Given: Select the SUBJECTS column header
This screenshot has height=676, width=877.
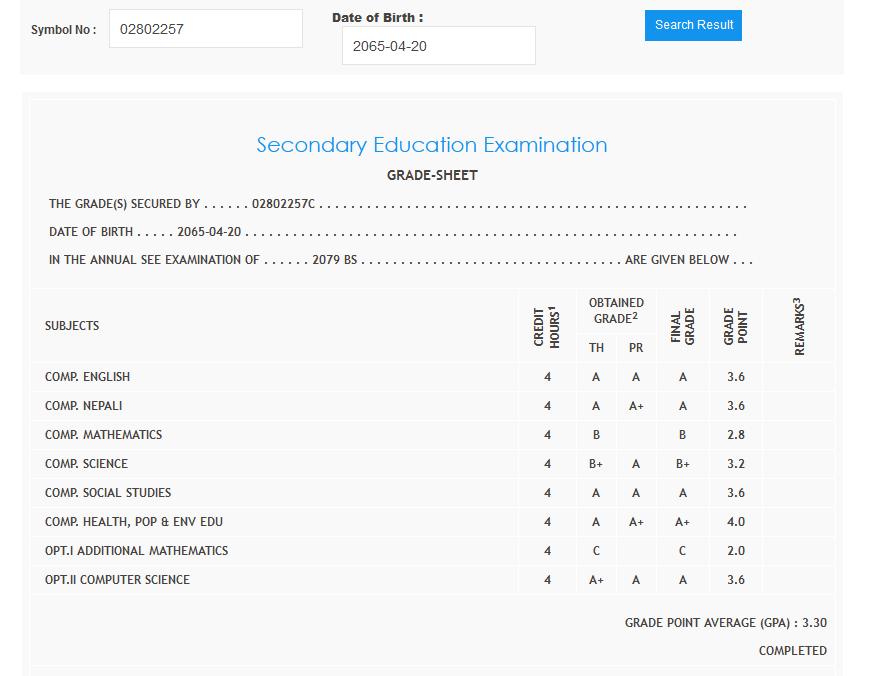Looking at the screenshot, I should click(x=72, y=326).
